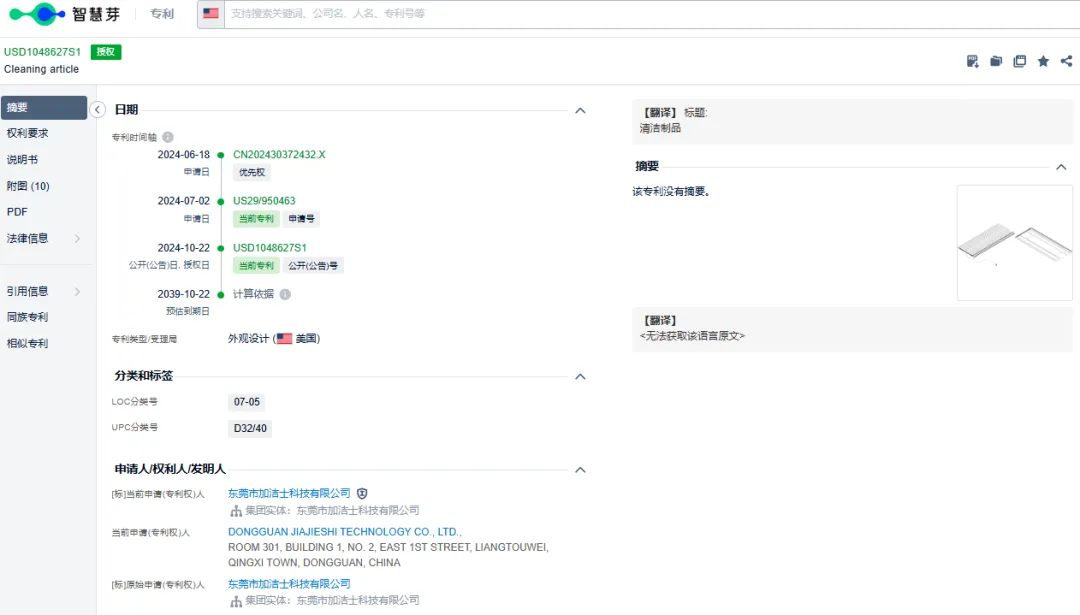Open the 说明书 sidebar tab
Screen dimensions: 1080x615
[22, 159]
